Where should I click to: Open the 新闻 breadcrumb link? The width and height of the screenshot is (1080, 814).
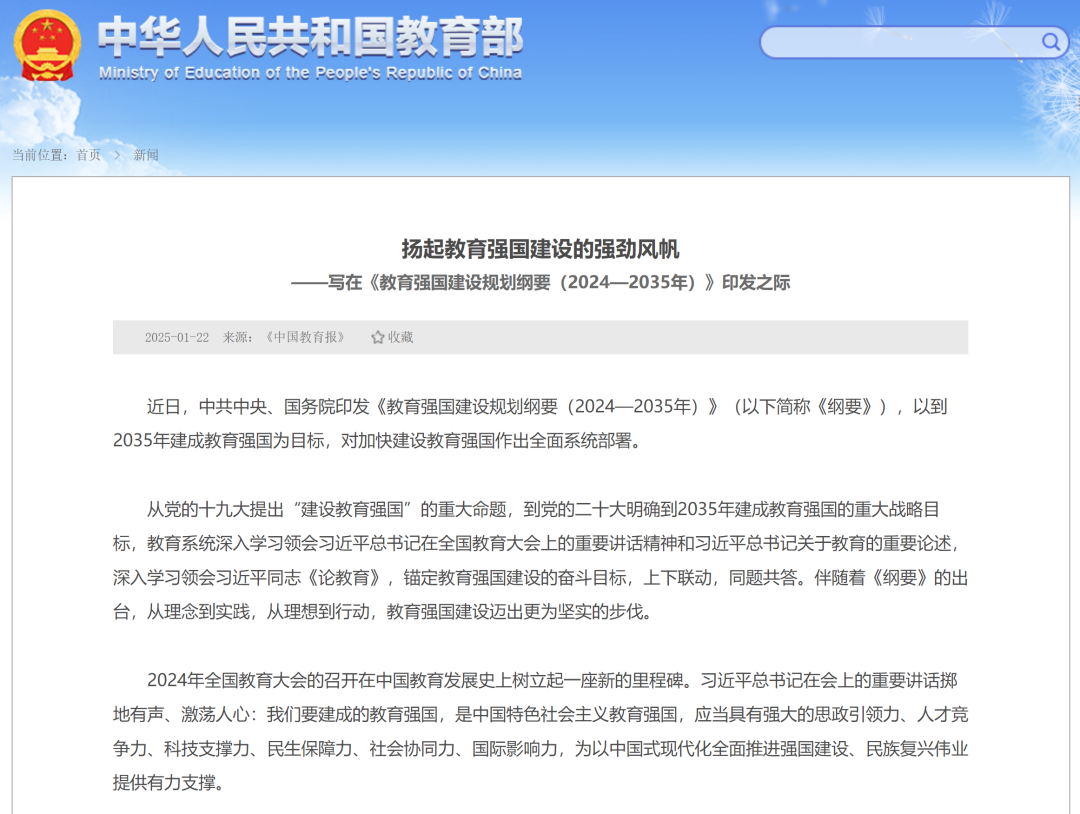click(x=146, y=155)
